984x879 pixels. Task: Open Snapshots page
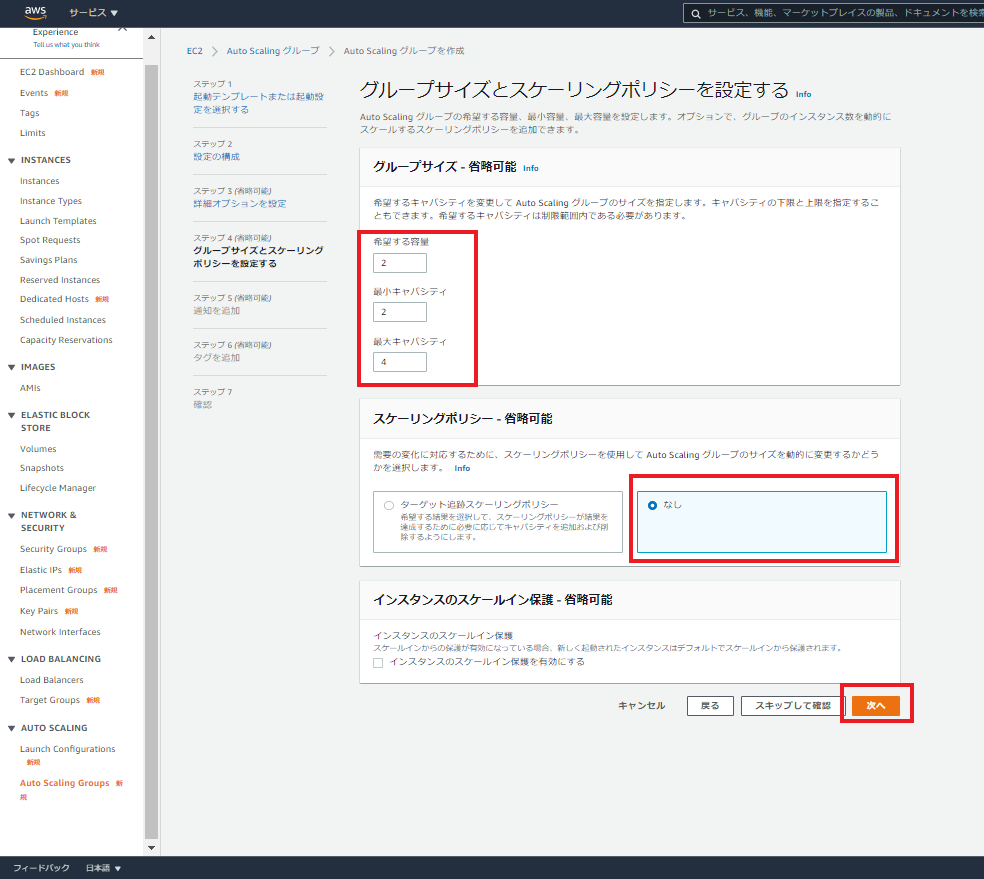(x=41, y=468)
